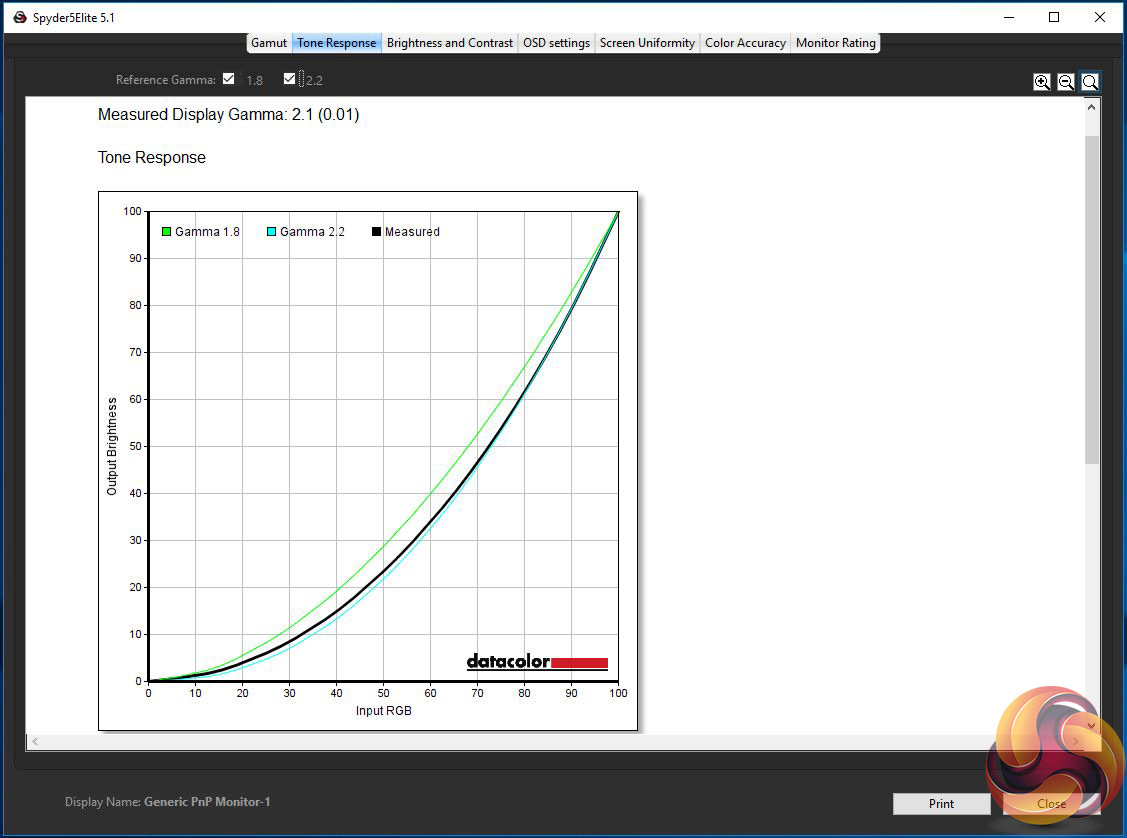
Task: Click the green Gamma 1.8 legend swatch
Action: (166, 231)
